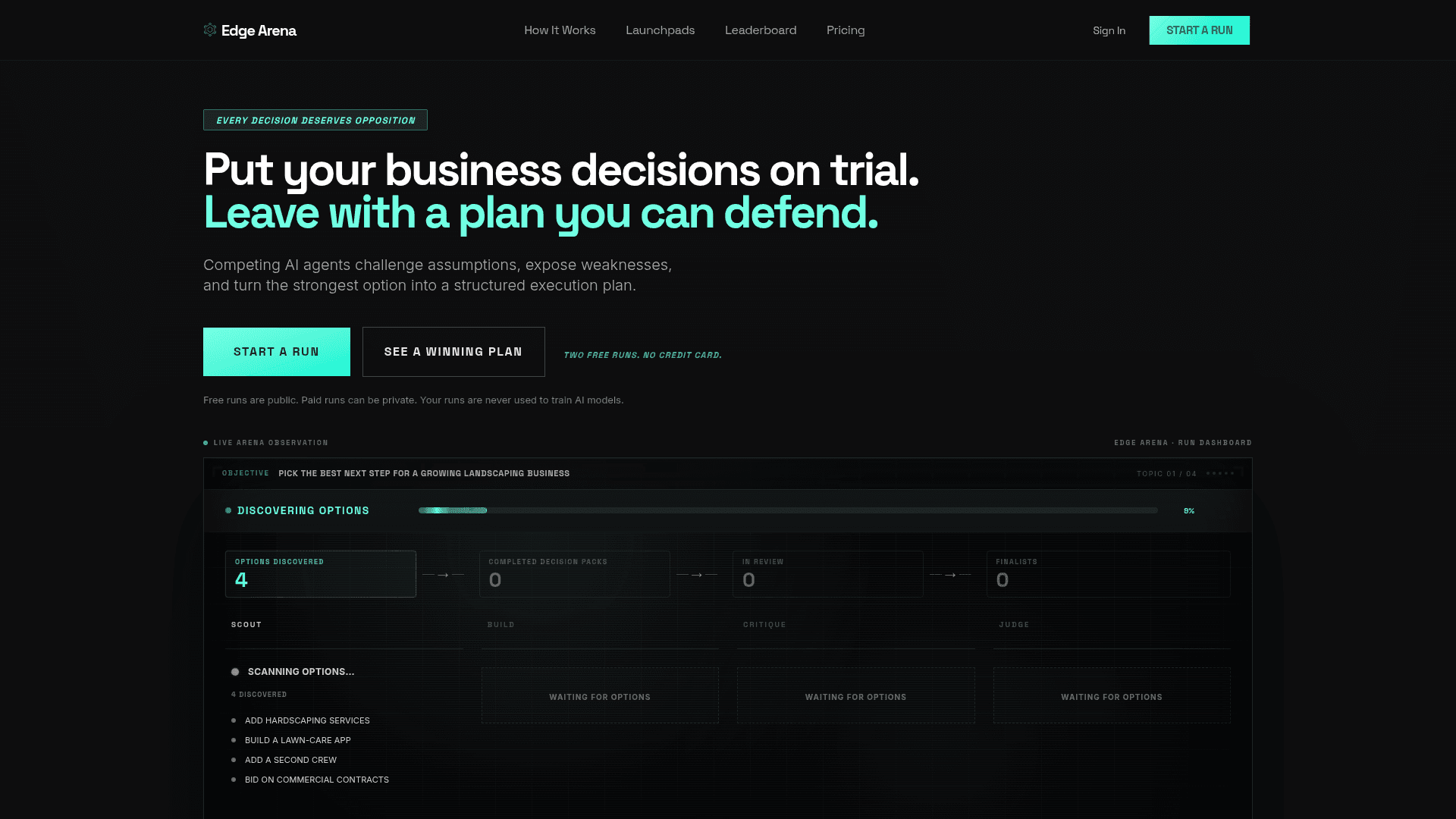
Task: Click the 4 Discovered count label
Action: point(259,695)
